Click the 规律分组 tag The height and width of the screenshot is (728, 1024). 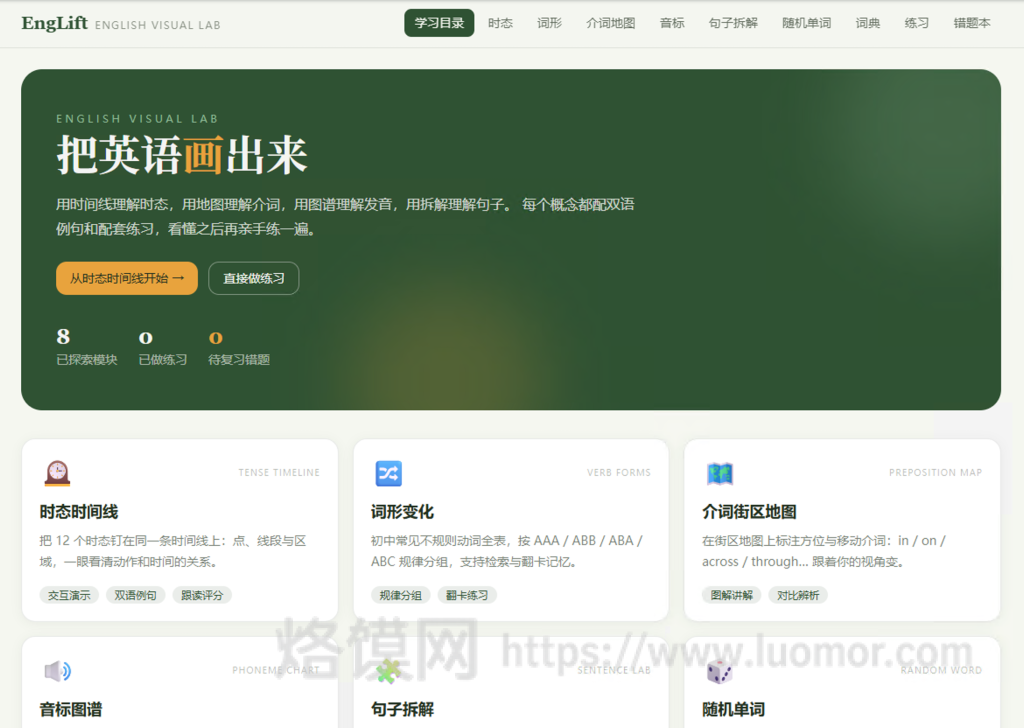tap(400, 595)
